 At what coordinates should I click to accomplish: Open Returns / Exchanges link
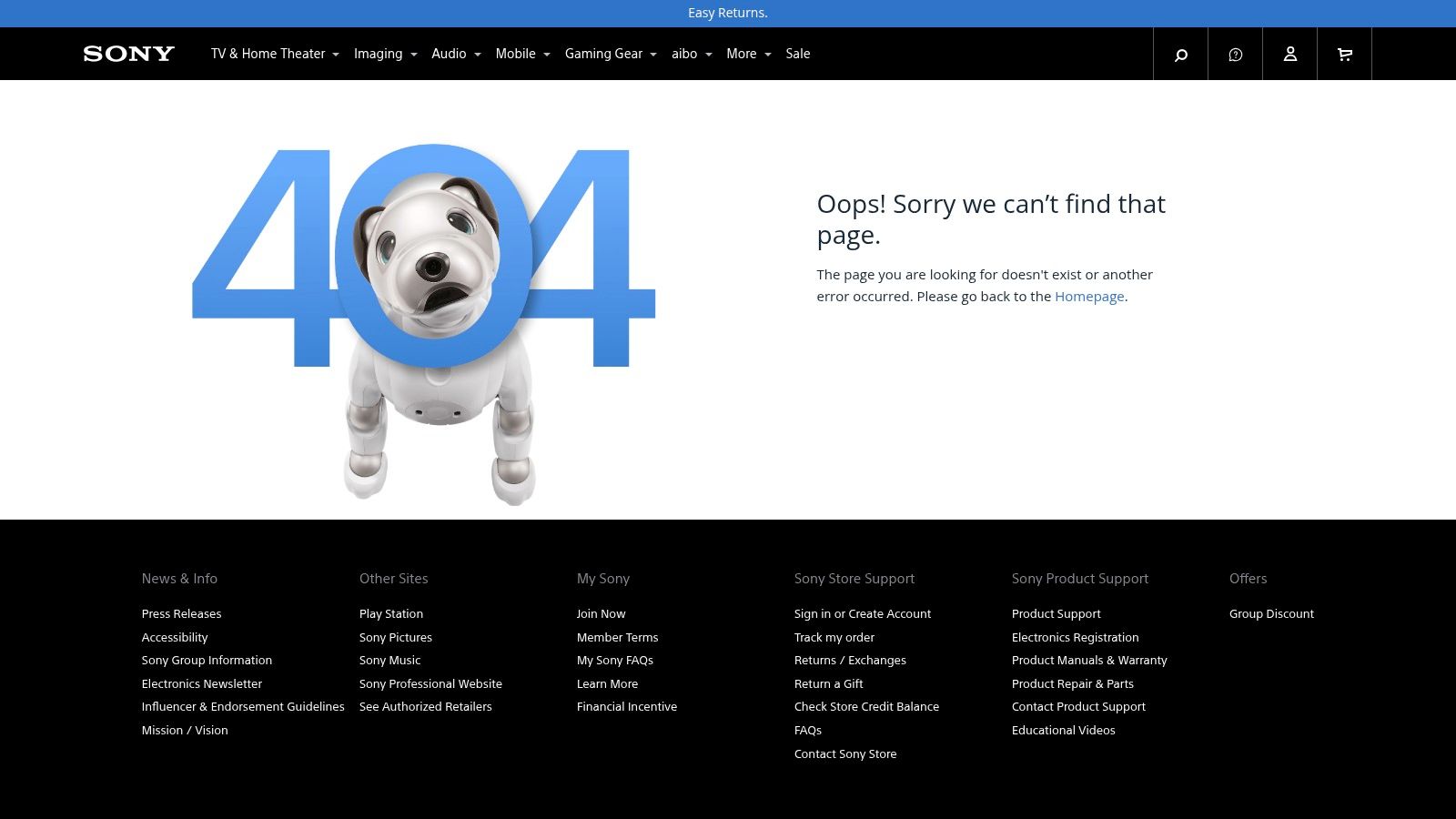(850, 661)
